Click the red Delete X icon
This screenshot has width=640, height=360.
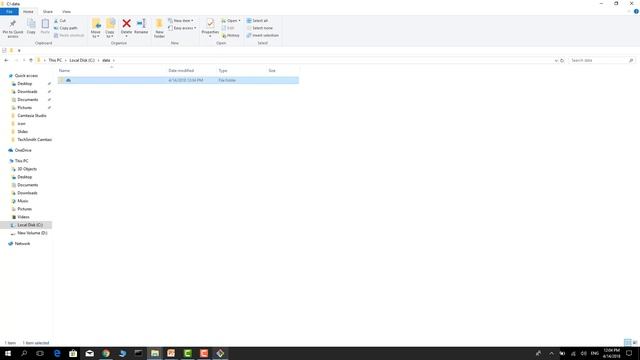(127, 24)
